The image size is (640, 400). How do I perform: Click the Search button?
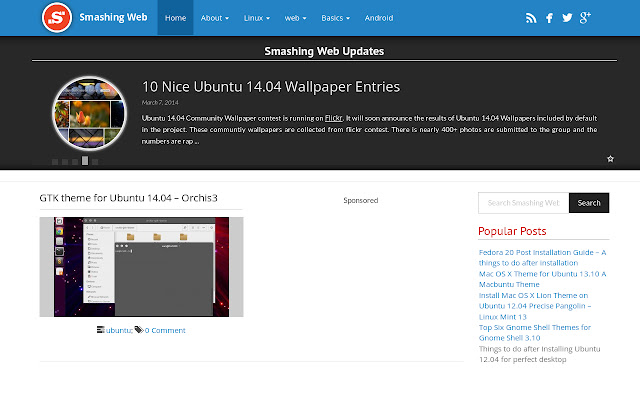pyautogui.click(x=589, y=203)
